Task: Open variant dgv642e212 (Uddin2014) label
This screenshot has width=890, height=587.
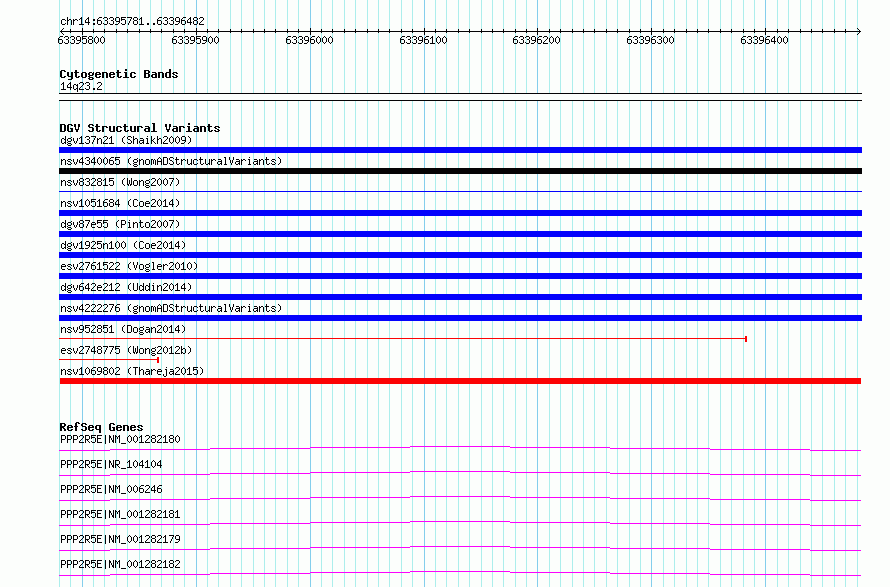Action: [x=126, y=287]
